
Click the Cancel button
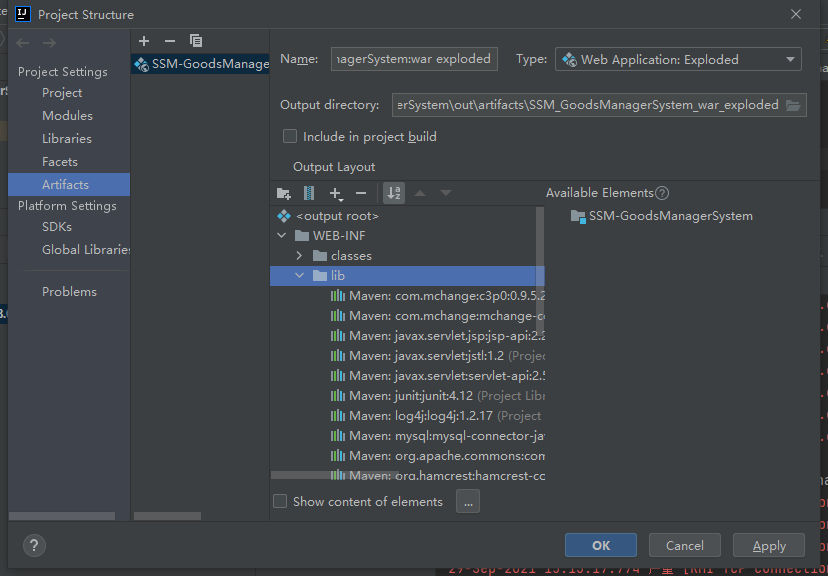point(684,545)
